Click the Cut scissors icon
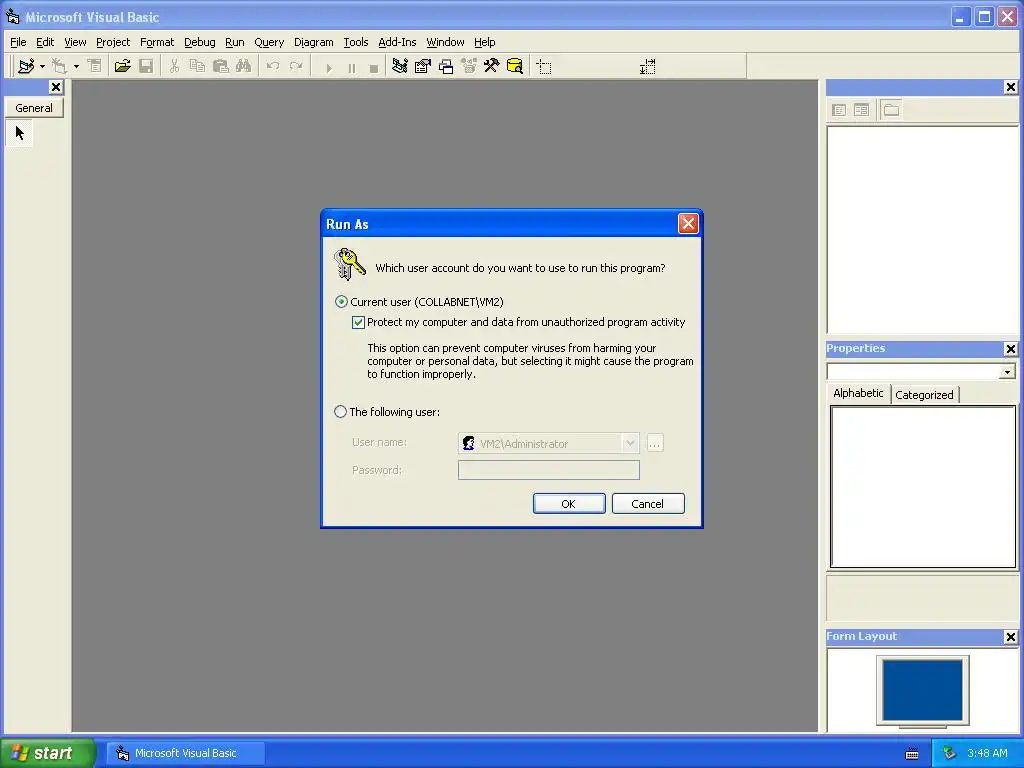The height and width of the screenshot is (768, 1024). [174, 66]
